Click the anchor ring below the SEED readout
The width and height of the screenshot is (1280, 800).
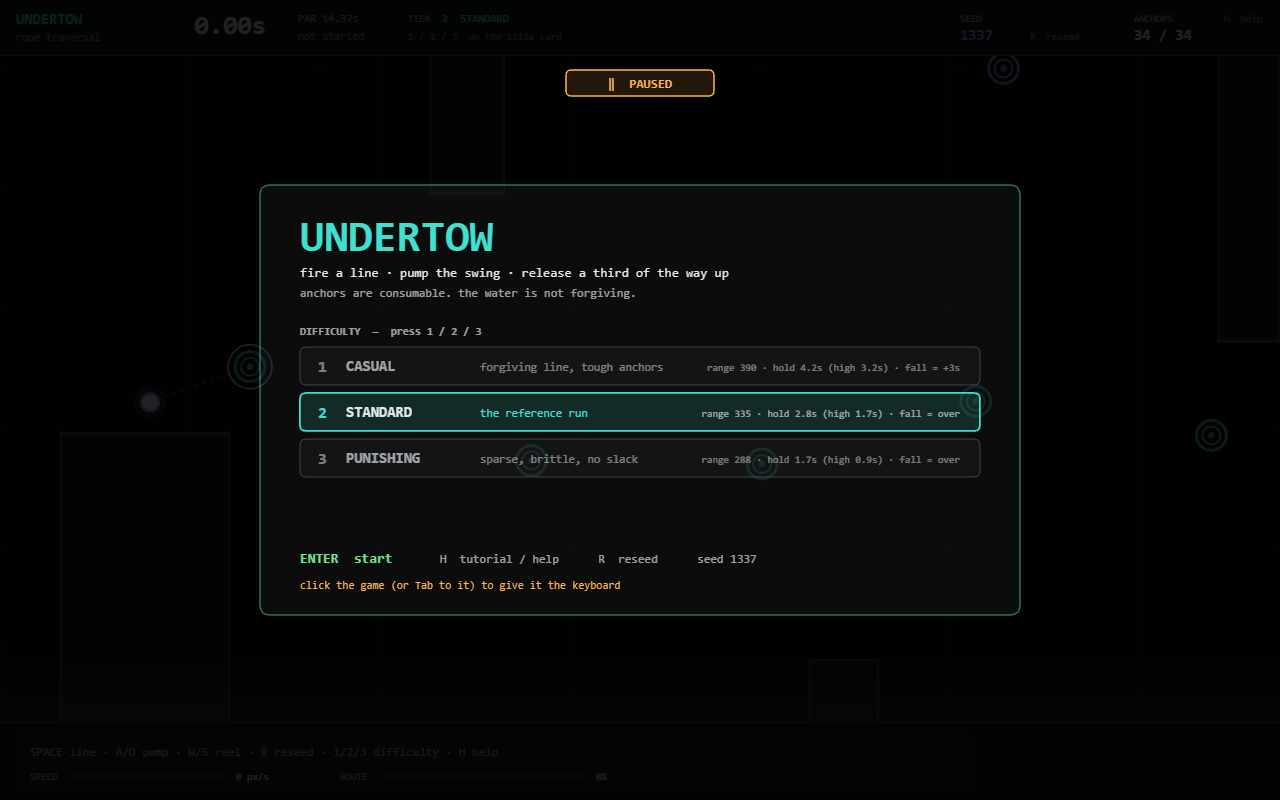(x=1003, y=68)
